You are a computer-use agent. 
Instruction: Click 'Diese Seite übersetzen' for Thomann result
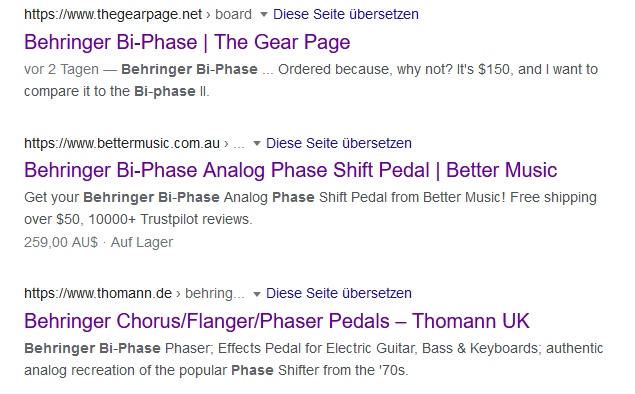click(x=339, y=293)
